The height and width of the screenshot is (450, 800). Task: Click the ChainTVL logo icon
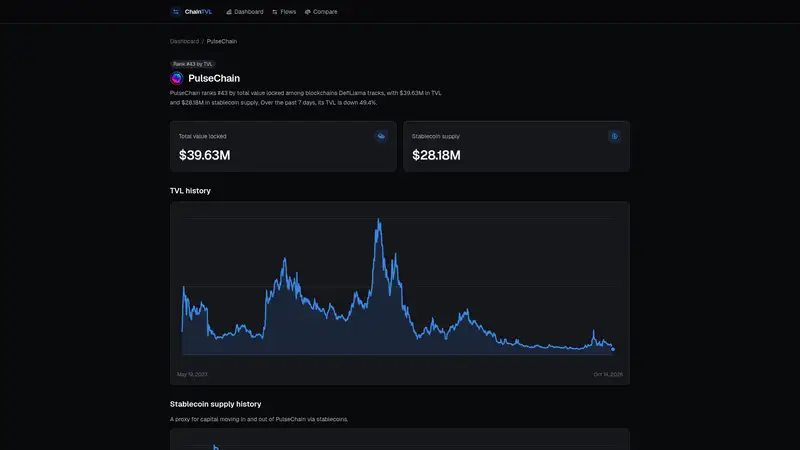pyautogui.click(x=176, y=12)
